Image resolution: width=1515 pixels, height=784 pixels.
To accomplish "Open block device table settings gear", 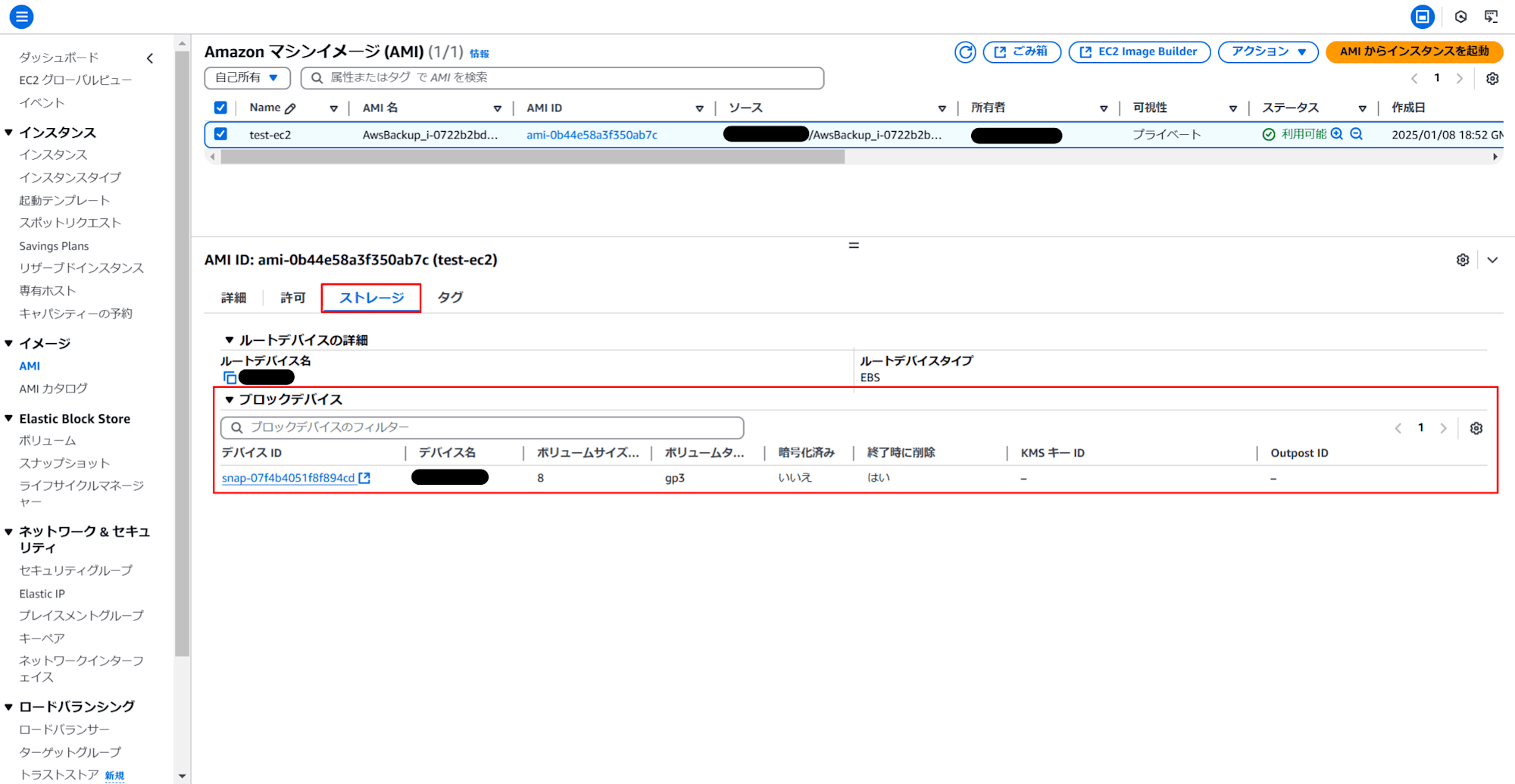I will pos(1476,428).
